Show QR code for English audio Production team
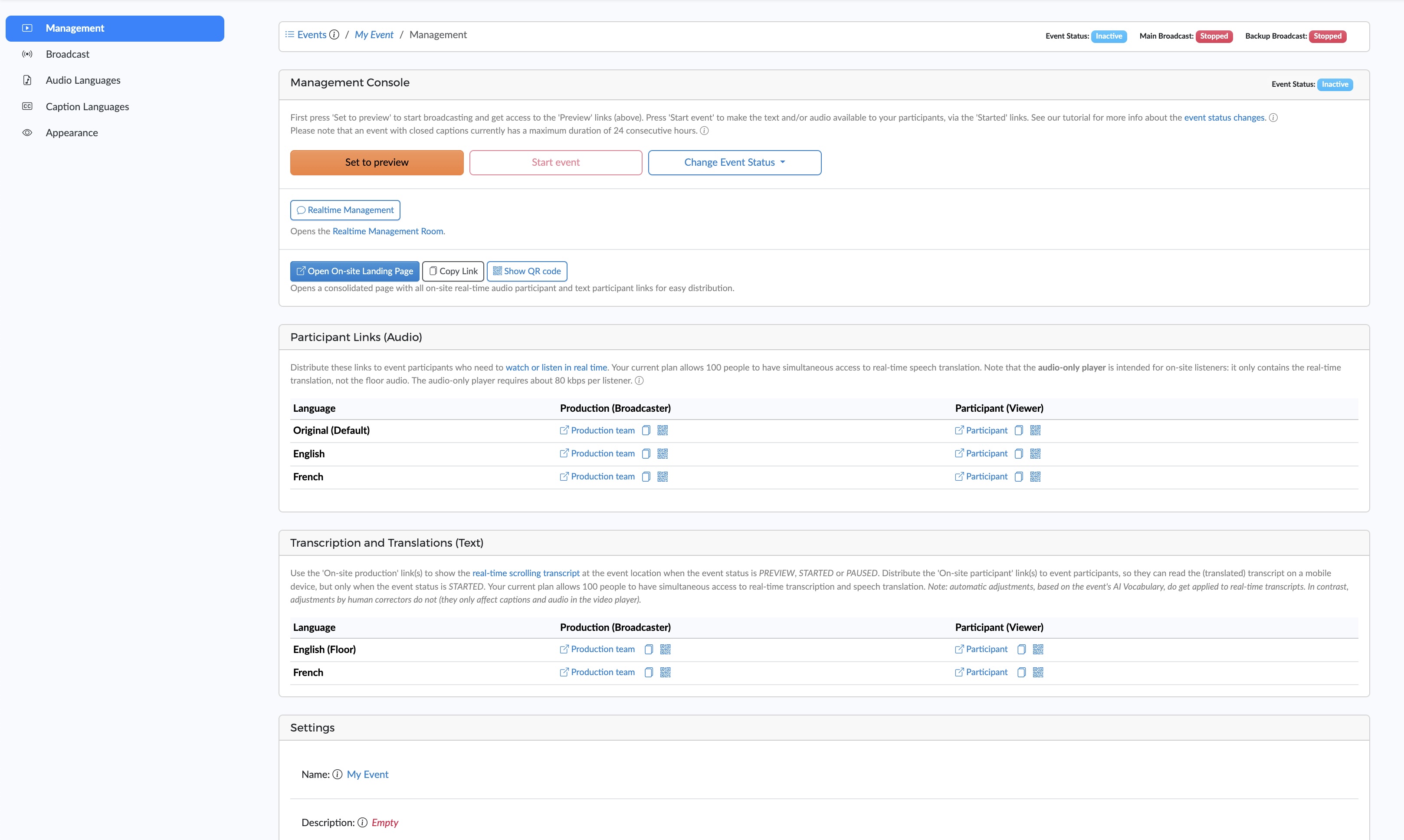This screenshot has height=840, width=1404. (x=663, y=454)
